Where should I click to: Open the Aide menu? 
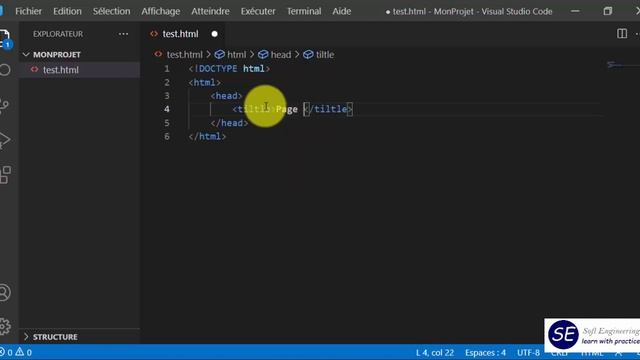[x=342, y=11]
